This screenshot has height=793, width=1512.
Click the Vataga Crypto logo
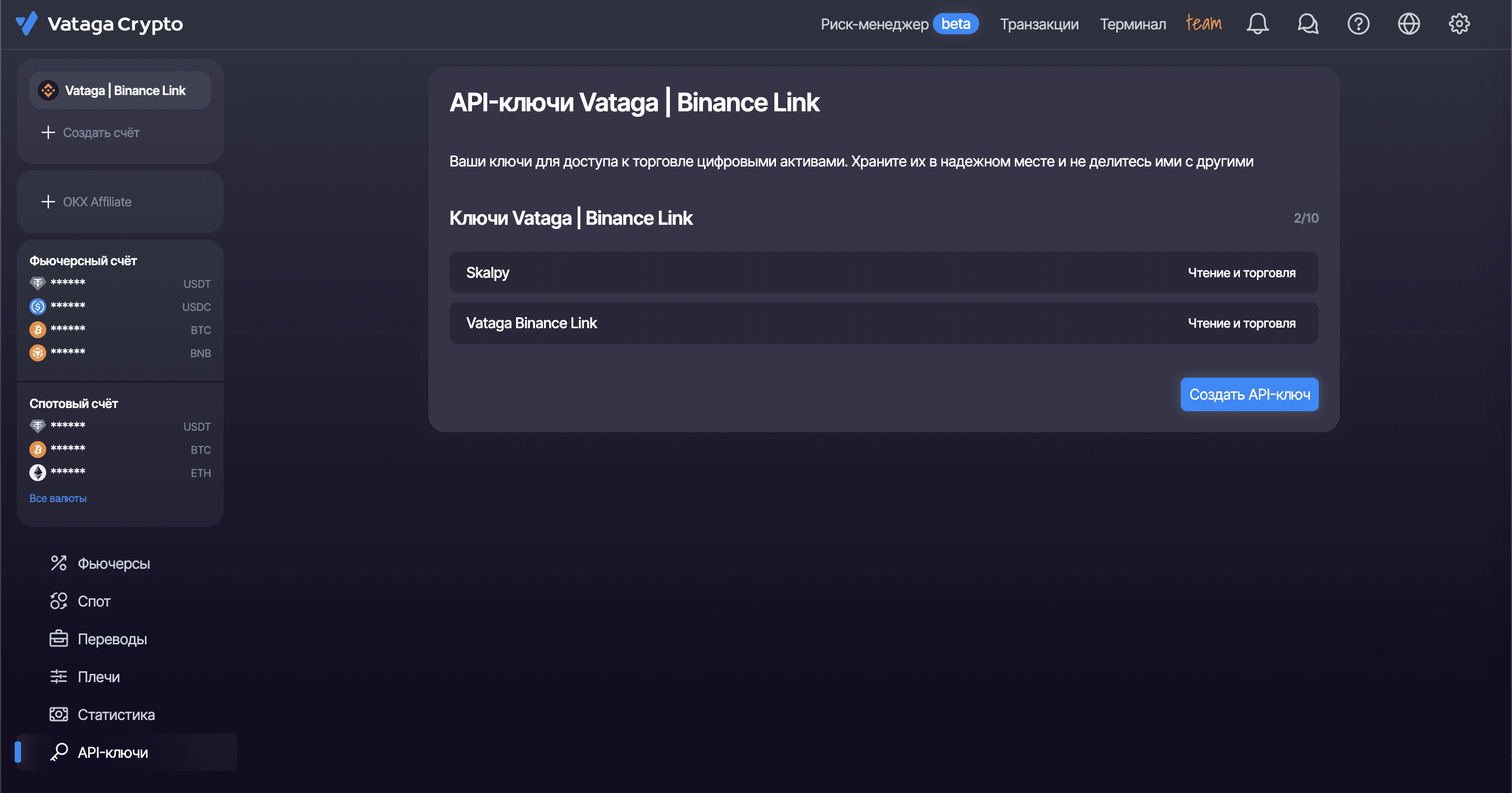click(x=98, y=24)
